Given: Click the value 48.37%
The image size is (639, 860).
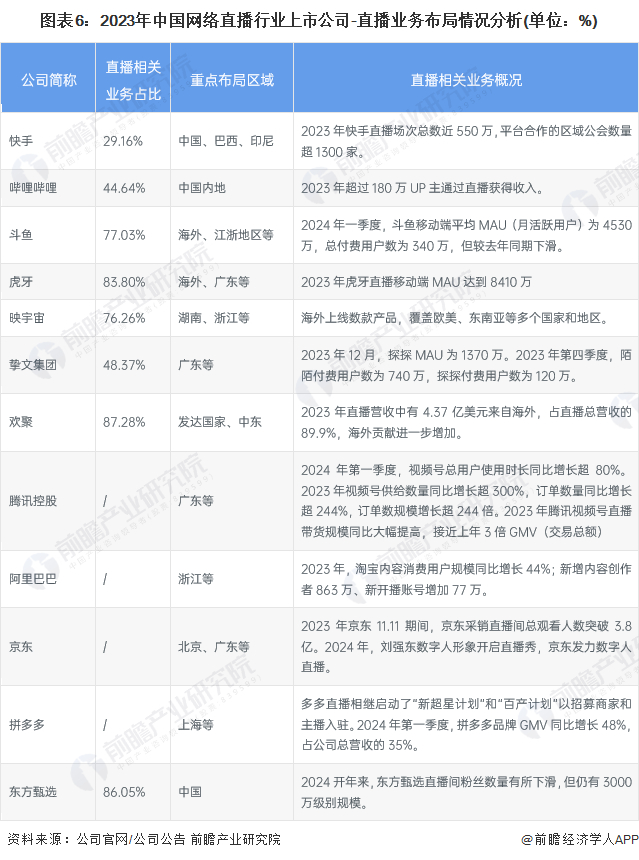Looking at the screenshot, I should pyautogui.click(x=124, y=365).
